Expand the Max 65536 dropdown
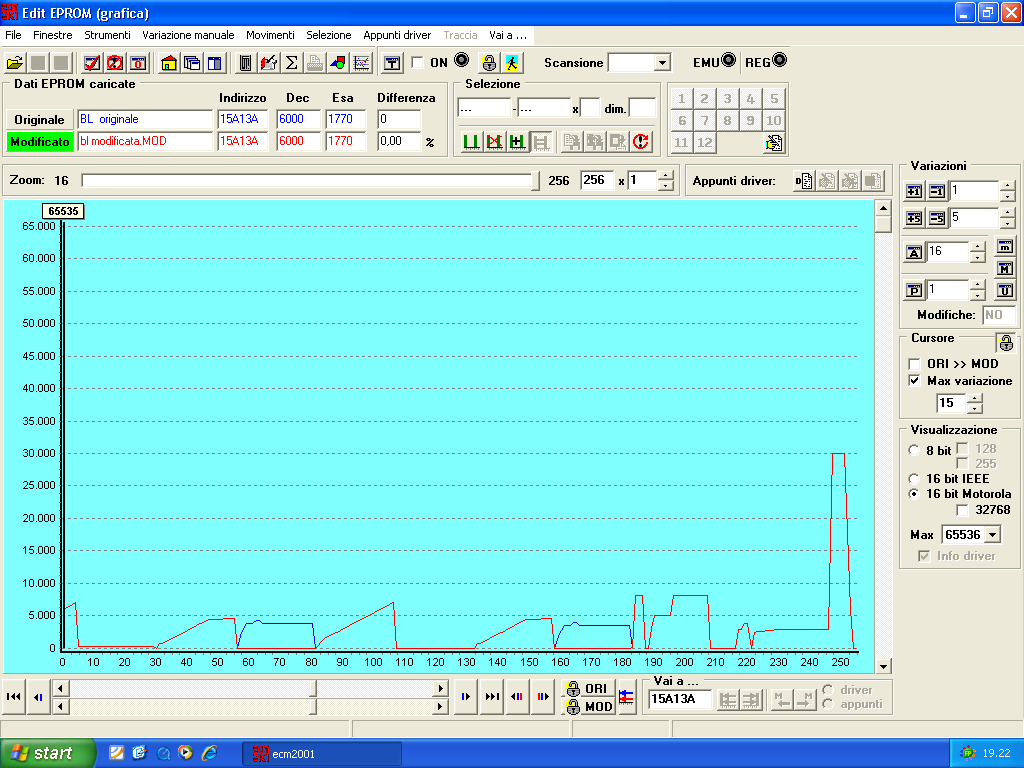 pos(992,535)
